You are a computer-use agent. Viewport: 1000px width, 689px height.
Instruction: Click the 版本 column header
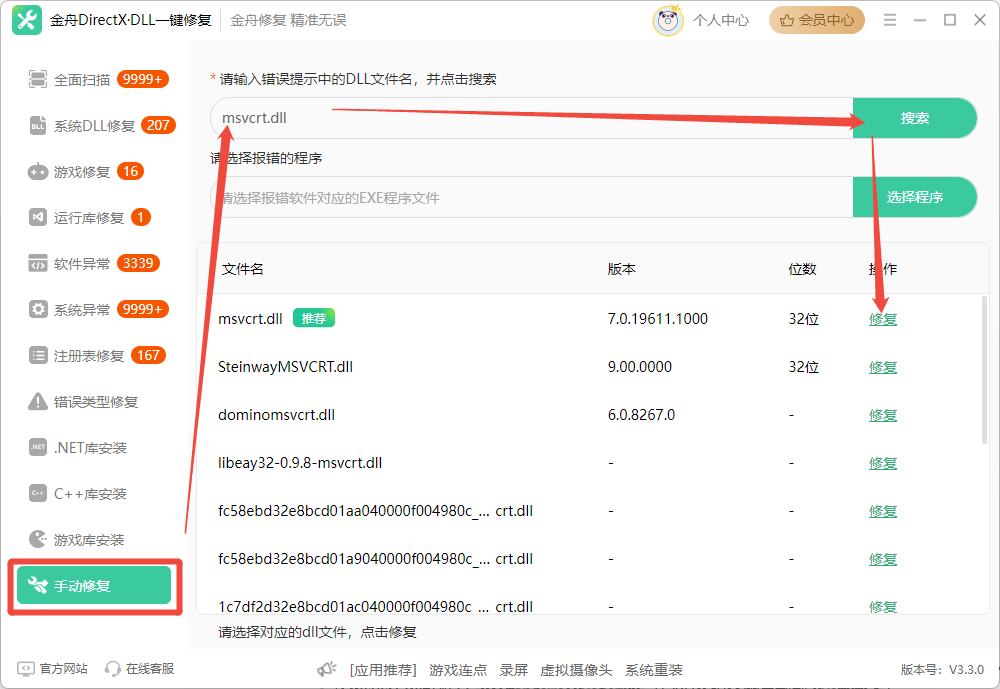pos(621,269)
